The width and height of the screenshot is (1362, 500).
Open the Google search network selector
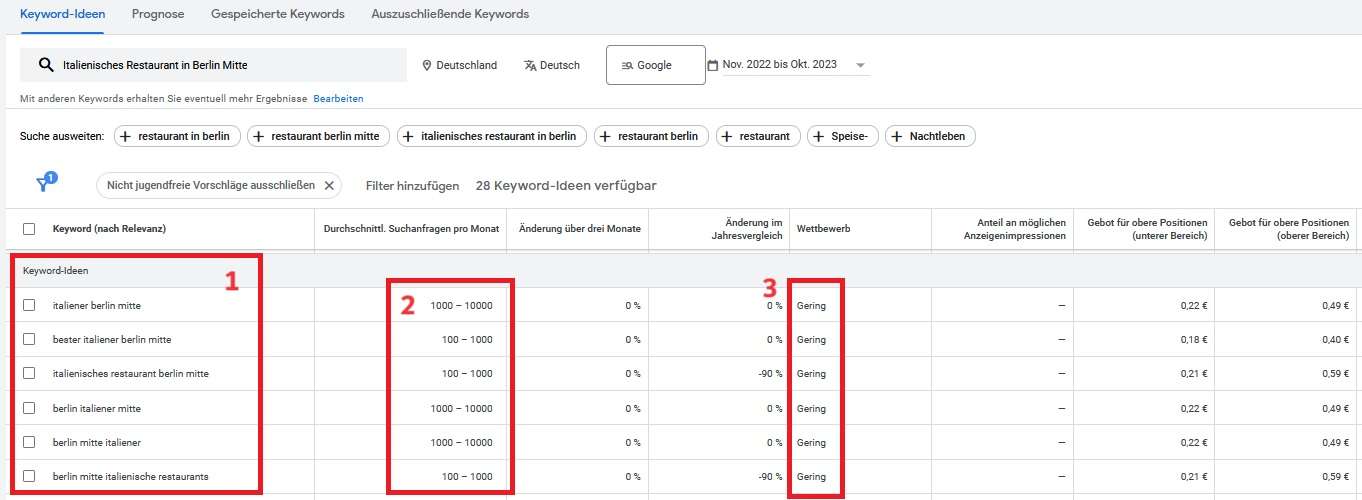click(655, 65)
